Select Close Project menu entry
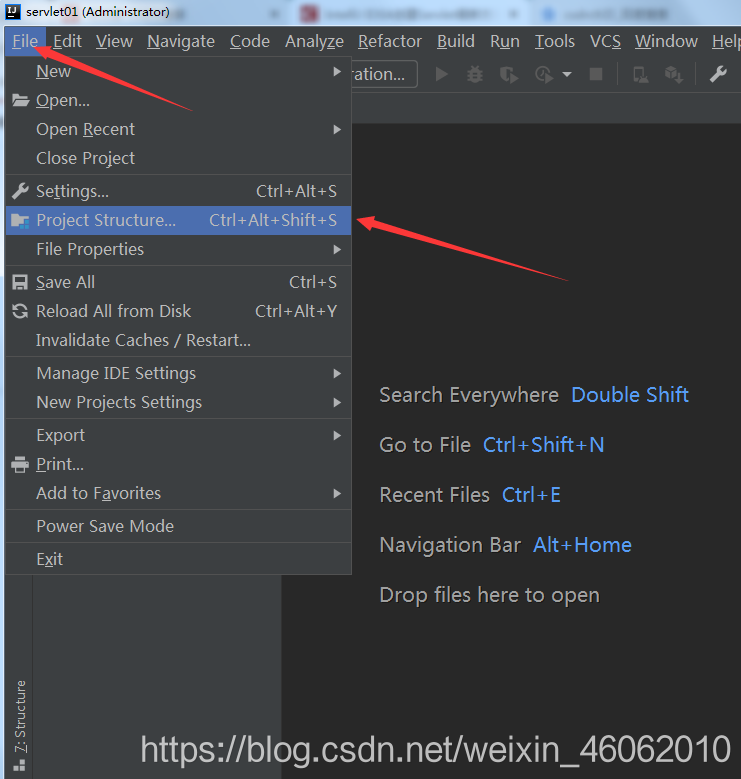Image resolution: width=741 pixels, height=779 pixels. [x=178, y=158]
